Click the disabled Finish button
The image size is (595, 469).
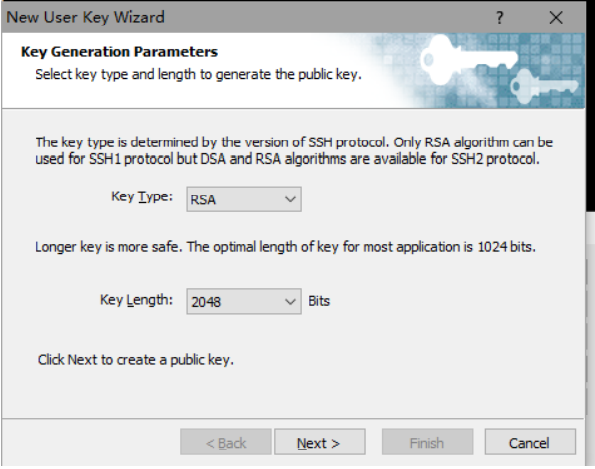[427, 442]
